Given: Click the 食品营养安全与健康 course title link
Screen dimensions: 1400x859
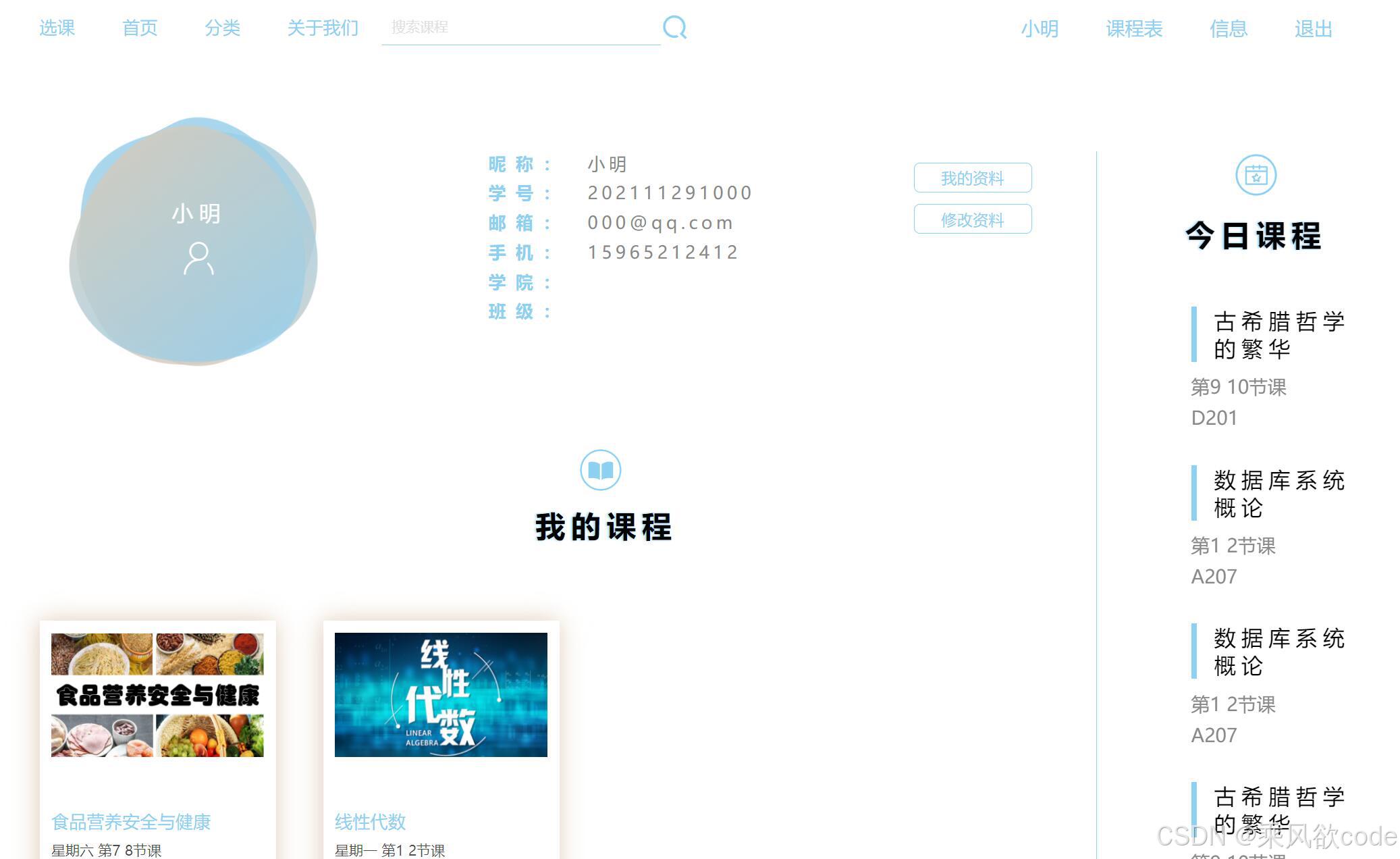Looking at the screenshot, I should [x=131, y=822].
